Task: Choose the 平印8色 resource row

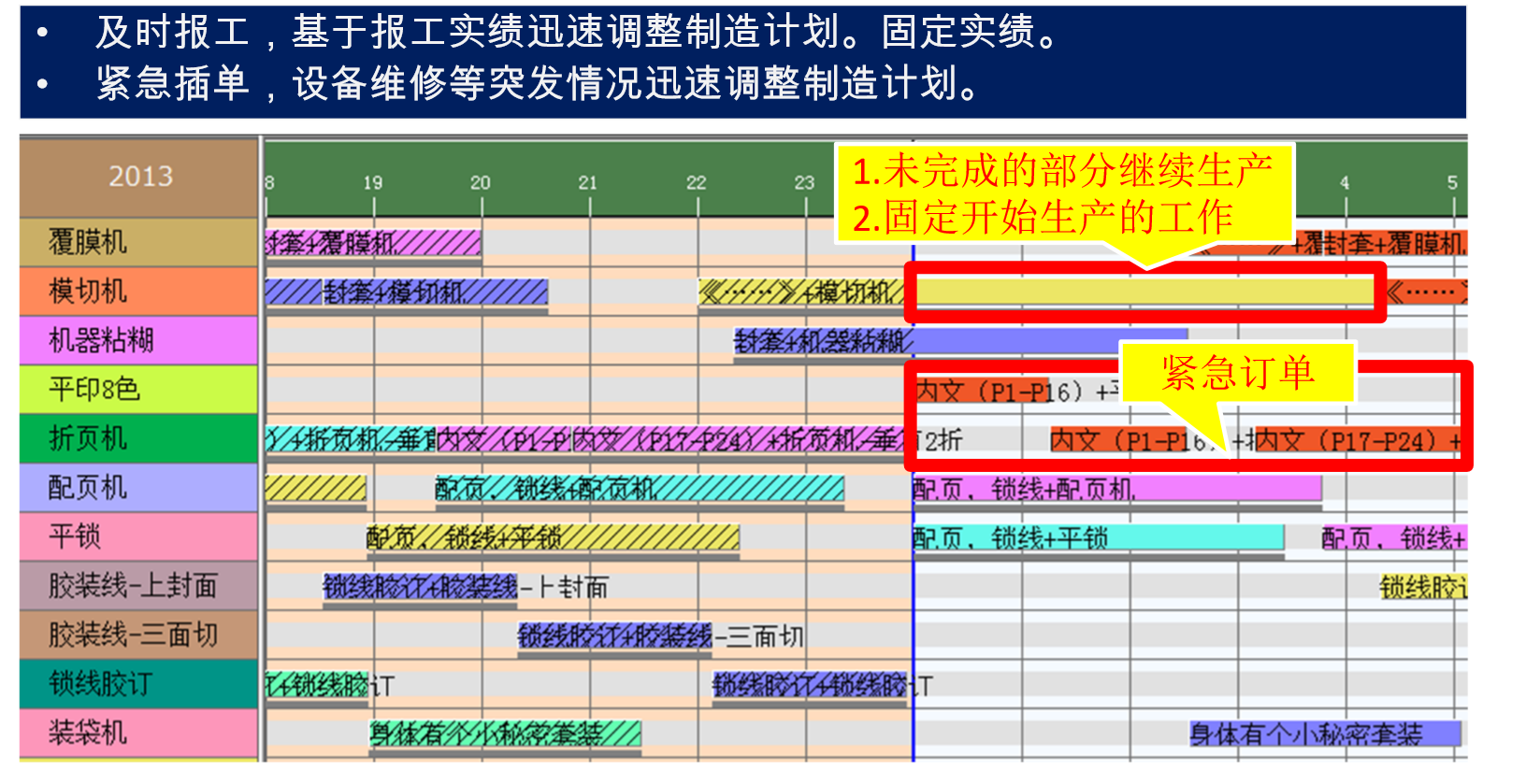Action: 138,390
